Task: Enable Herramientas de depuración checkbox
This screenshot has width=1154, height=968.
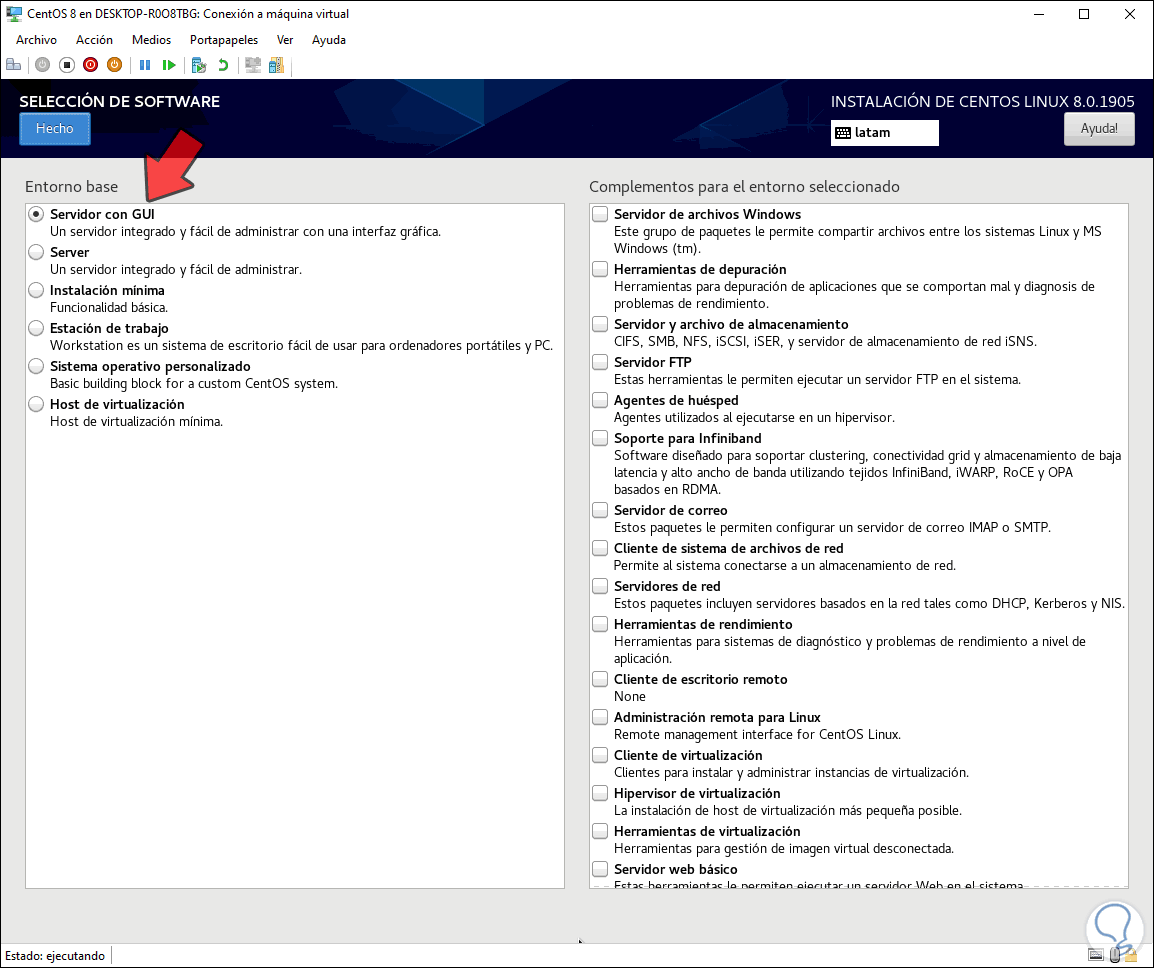Action: [601, 269]
